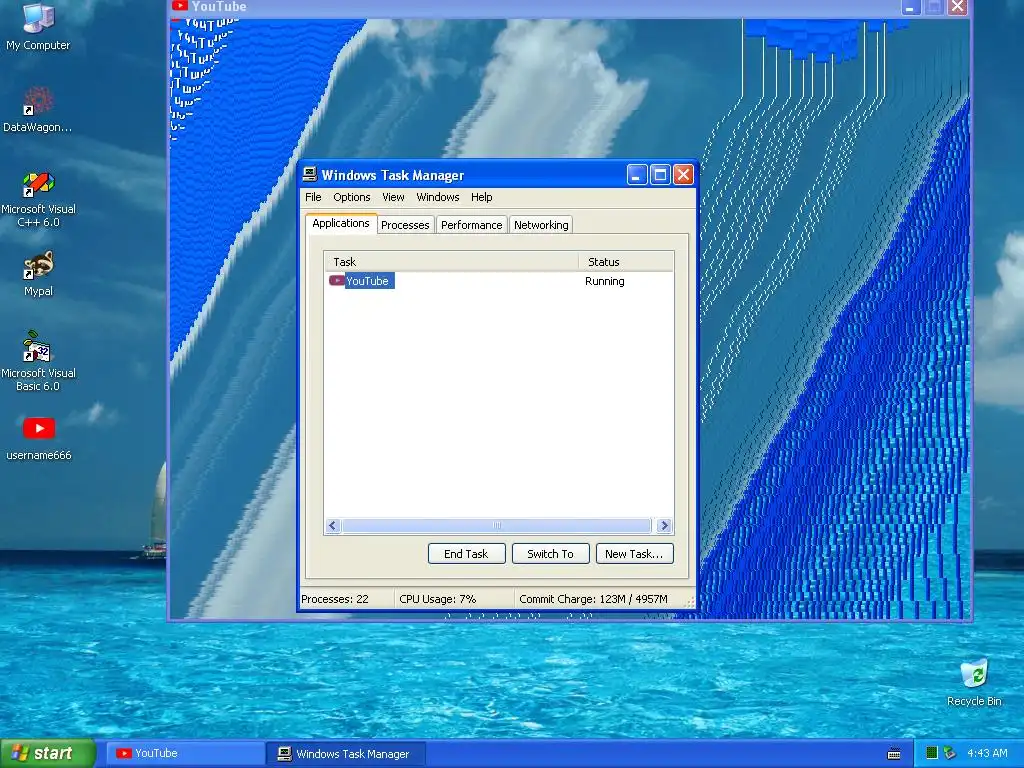
Task: Switch to the Networking tab
Action: pos(541,225)
